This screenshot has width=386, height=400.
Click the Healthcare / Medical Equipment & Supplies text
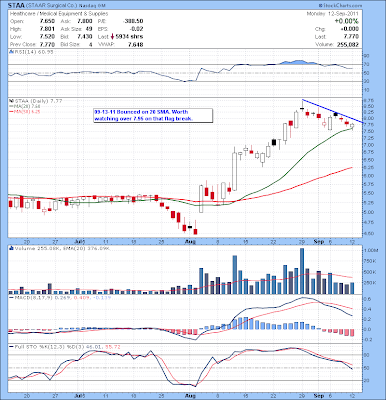[x=59, y=14]
